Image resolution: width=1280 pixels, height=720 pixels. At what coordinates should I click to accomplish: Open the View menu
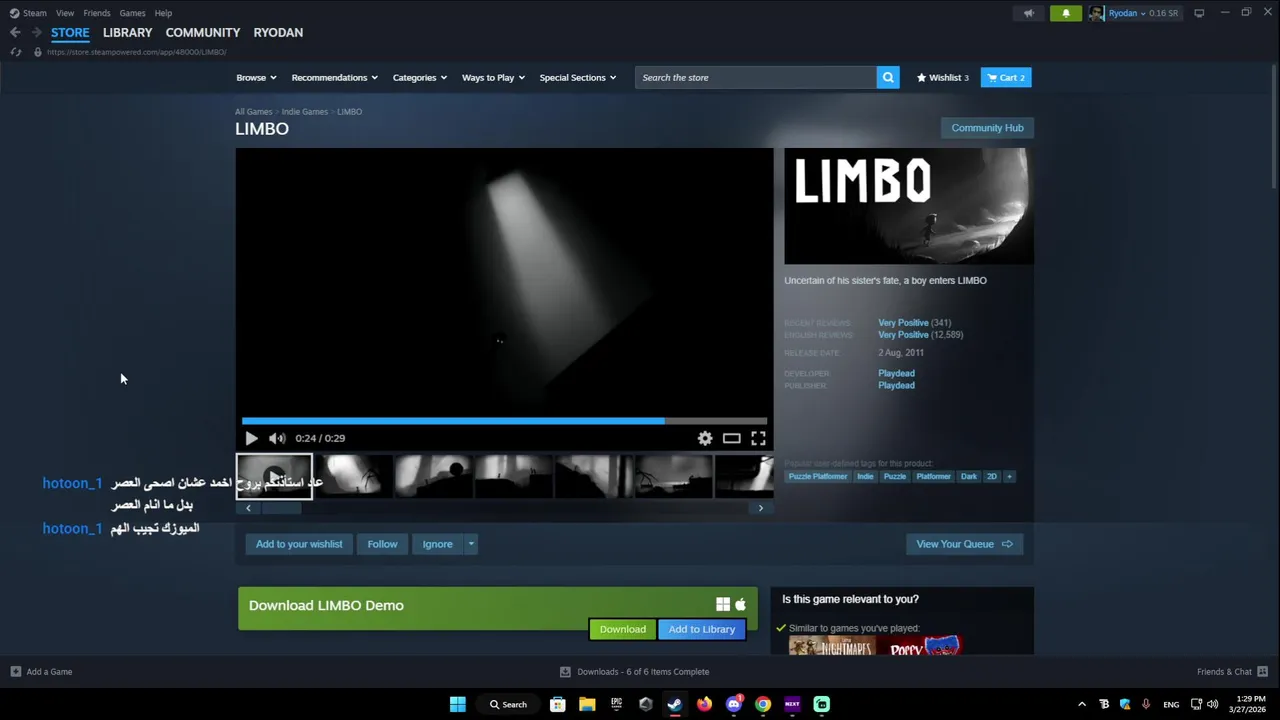(65, 13)
